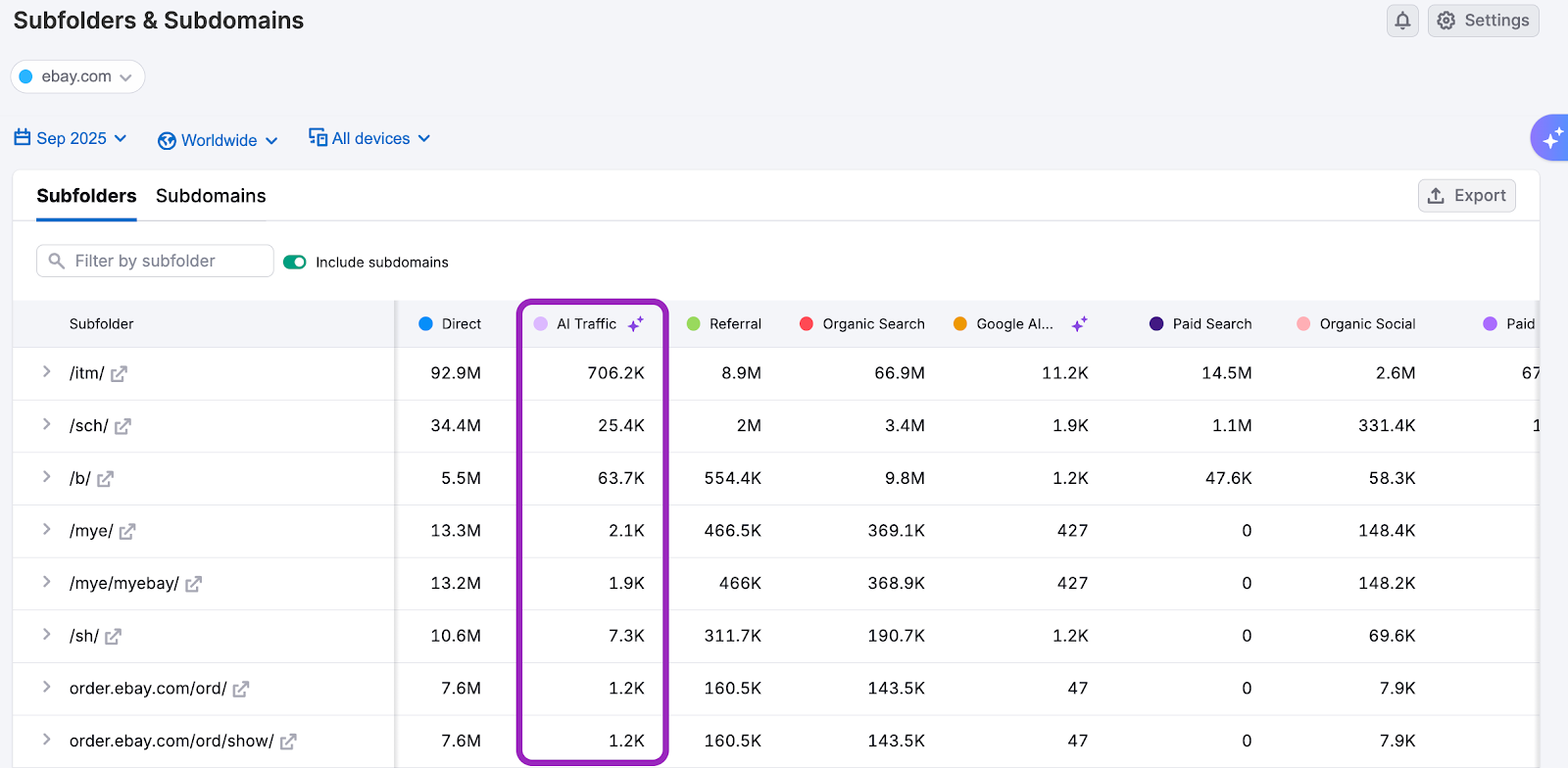Click the red Organic Search color dot
The height and width of the screenshot is (768, 1568).
coord(807,323)
